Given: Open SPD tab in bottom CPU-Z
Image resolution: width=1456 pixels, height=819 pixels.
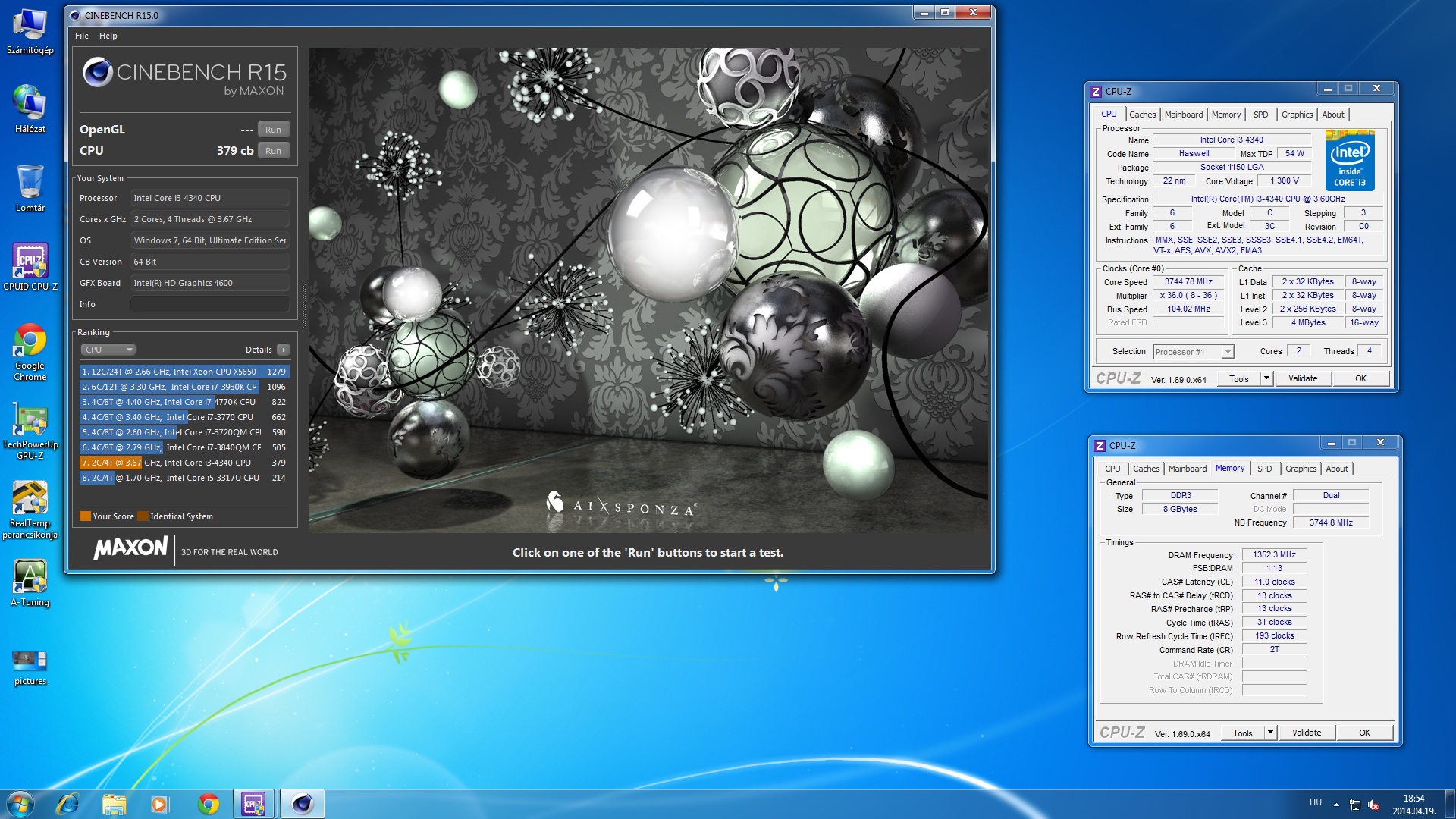Looking at the screenshot, I should (x=1264, y=469).
